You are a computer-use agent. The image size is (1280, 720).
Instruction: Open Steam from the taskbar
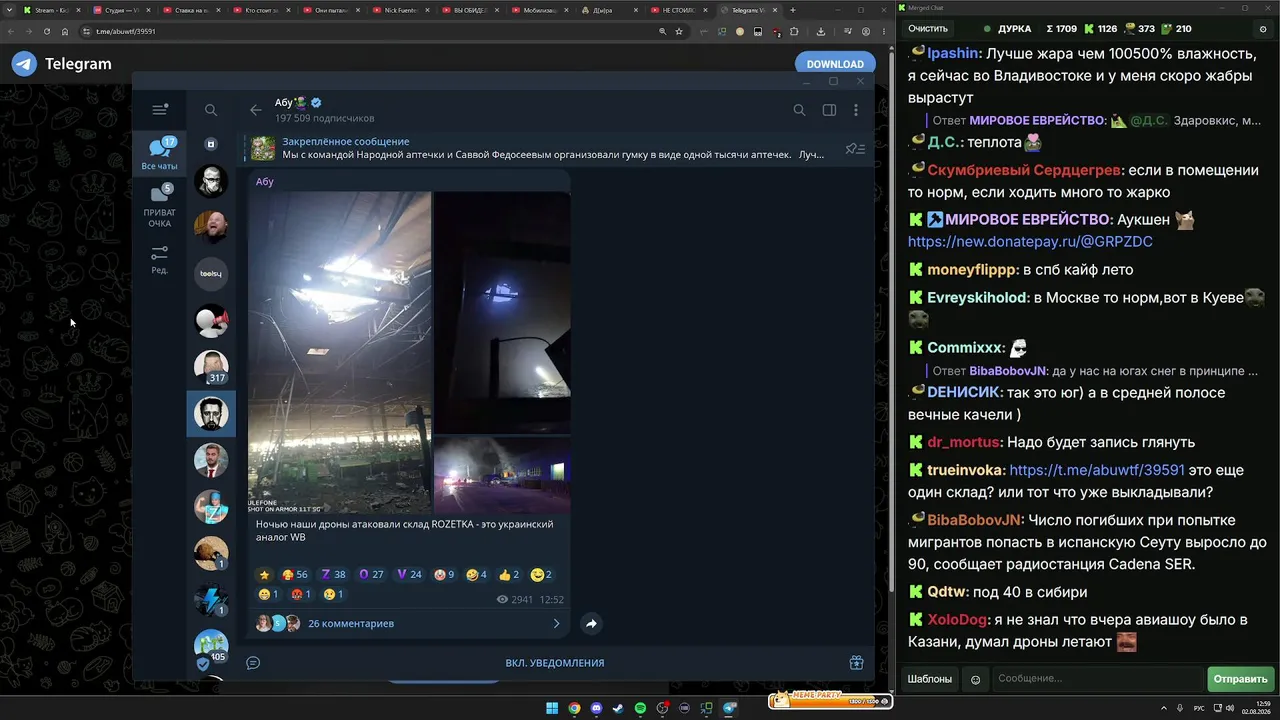pos(618,708)
